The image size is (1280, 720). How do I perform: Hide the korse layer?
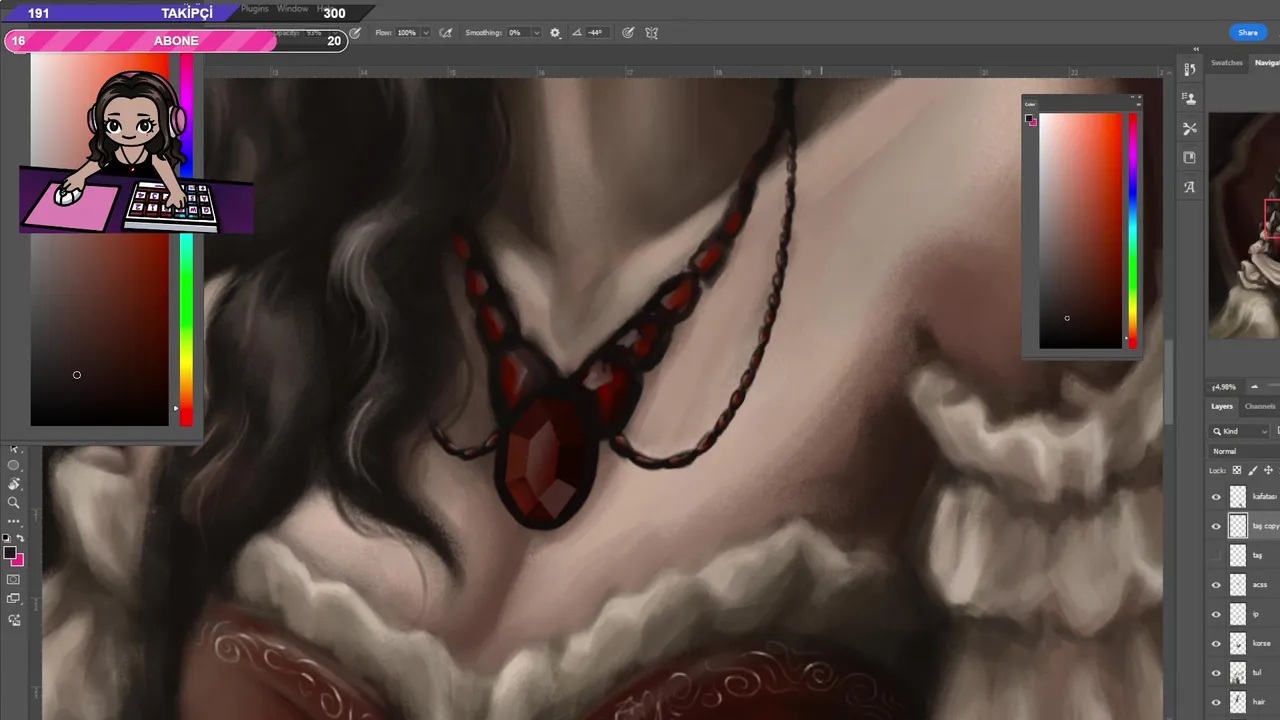pyautogui.click(x=1216, y=643)
